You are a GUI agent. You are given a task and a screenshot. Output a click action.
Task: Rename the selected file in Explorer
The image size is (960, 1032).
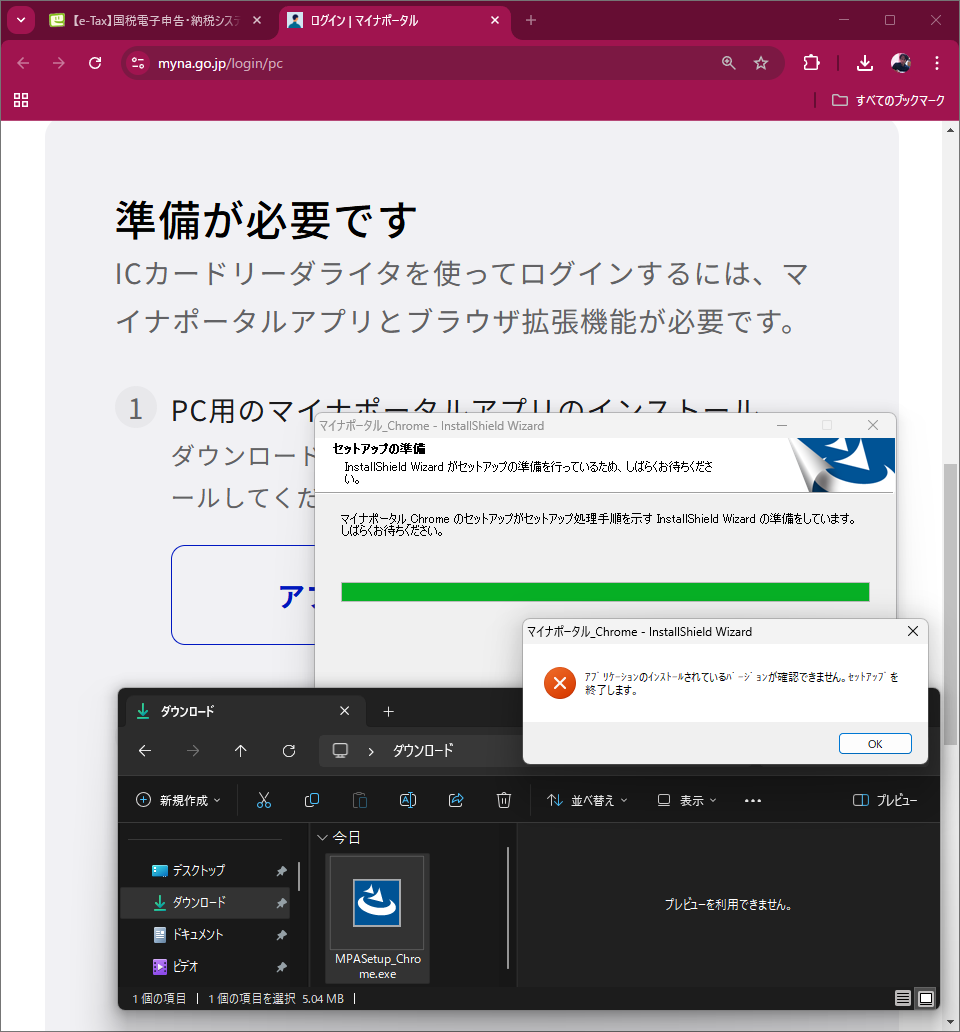[408, 800]
